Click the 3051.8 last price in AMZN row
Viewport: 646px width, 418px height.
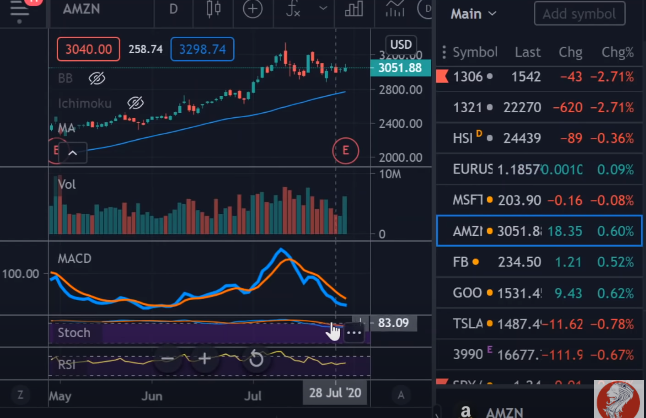coord(519,231)
